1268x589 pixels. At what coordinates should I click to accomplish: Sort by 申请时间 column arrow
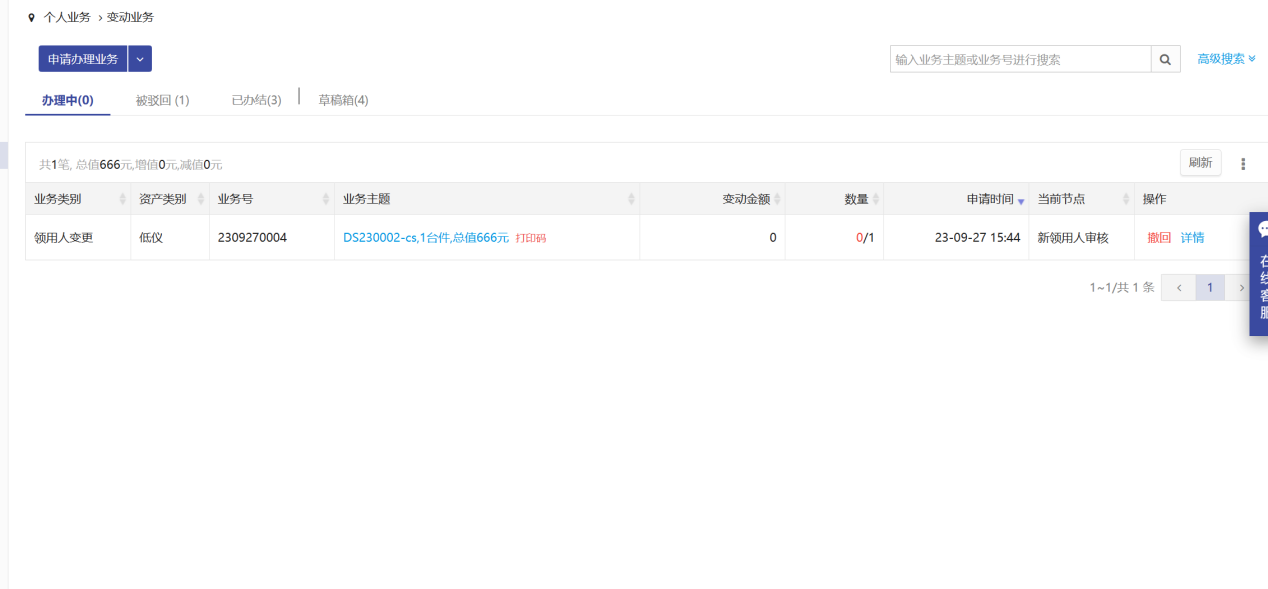[x=1021, y=201]
